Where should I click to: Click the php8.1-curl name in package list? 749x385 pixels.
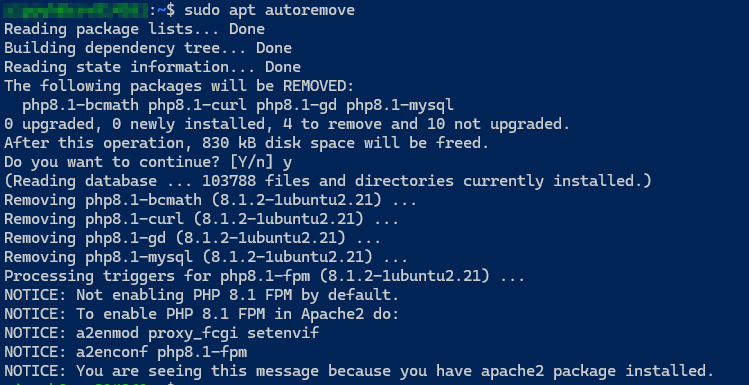coord(197,105)
